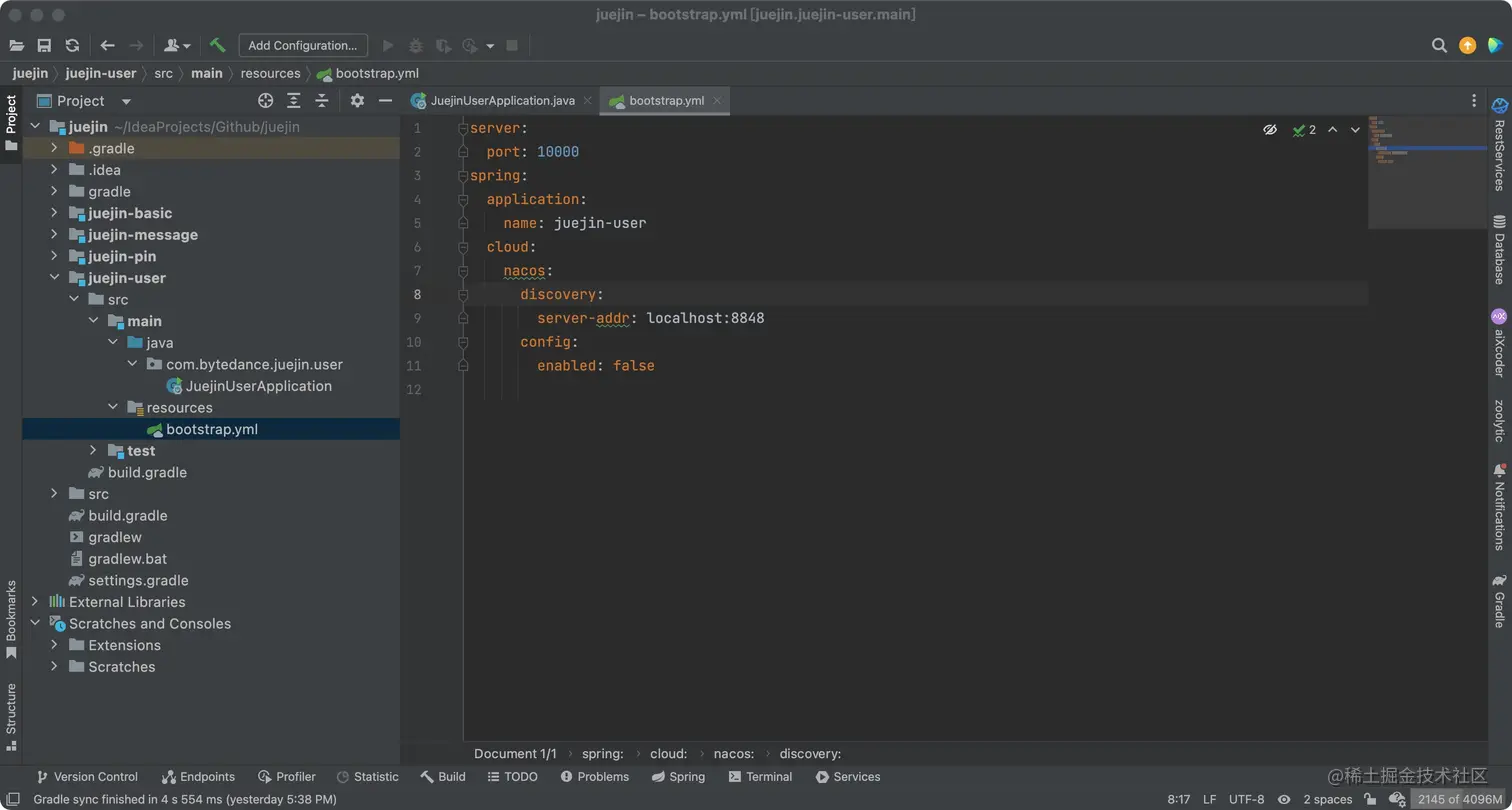The width and height of the screenshot is (1512, 810).
Task: Toggle the reader mode eye icon
Action: [x=1270, y=130]
